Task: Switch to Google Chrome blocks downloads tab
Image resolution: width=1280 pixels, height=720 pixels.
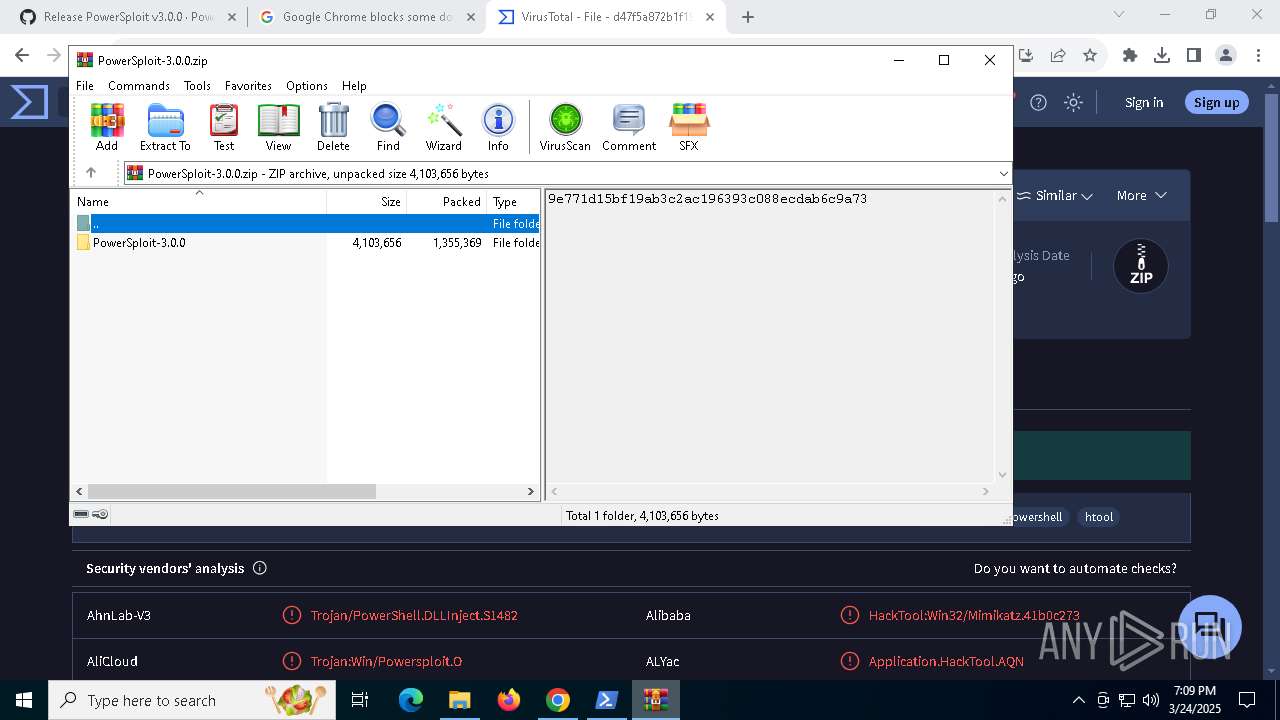Action: (x=367, y=17)
